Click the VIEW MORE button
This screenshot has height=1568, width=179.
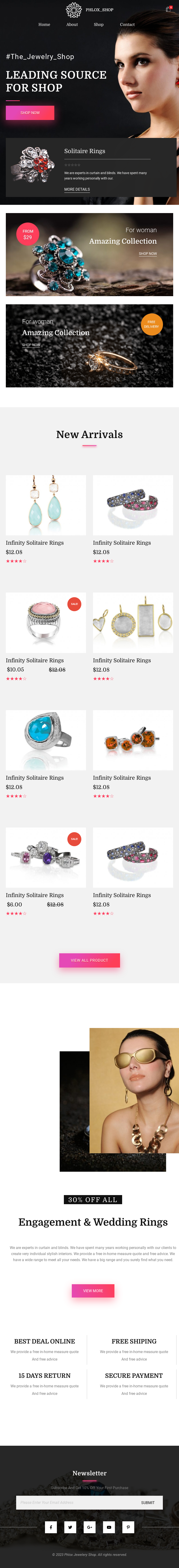point(93,1291)
